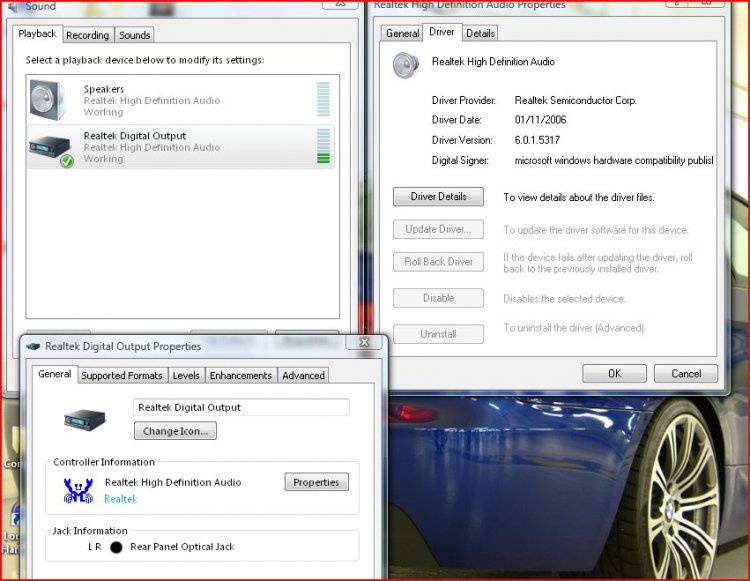Click the receiver icon beside Change Icon
750x581 pixels.
coord(85,419)
